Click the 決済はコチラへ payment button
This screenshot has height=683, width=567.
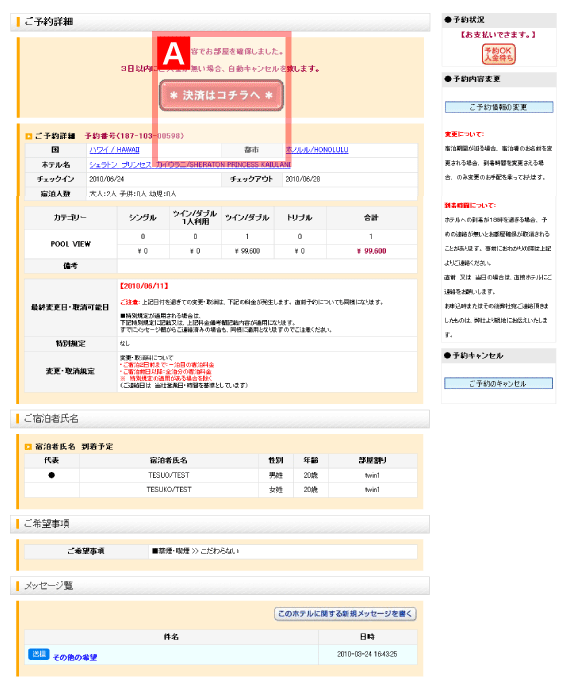point(221,95)
